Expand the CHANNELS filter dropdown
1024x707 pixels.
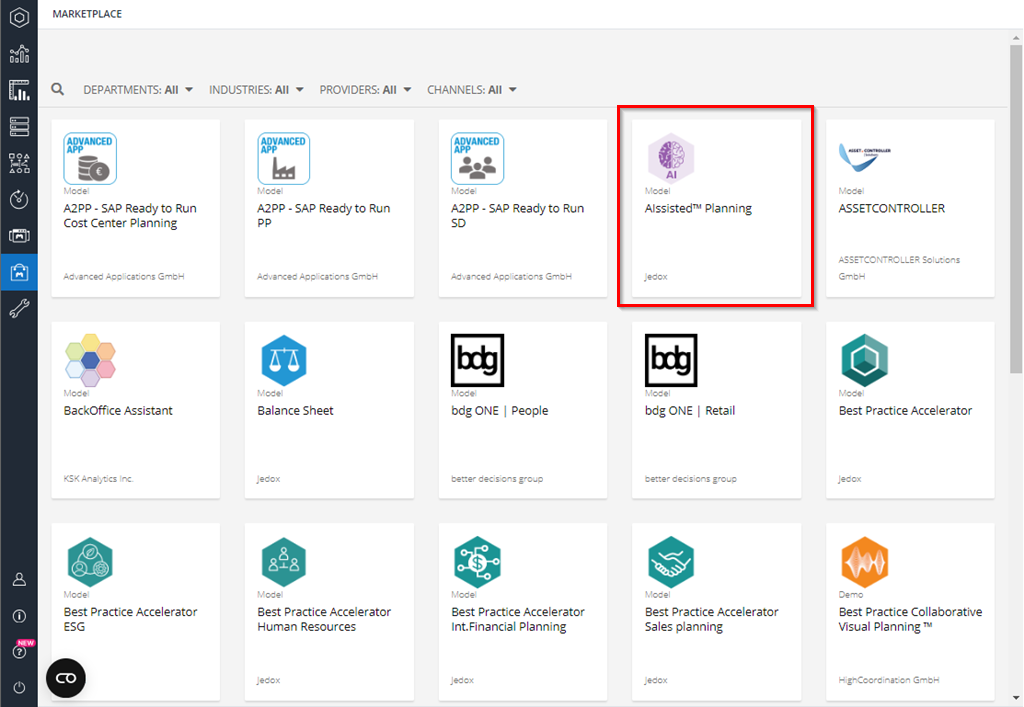pos(472,90)
